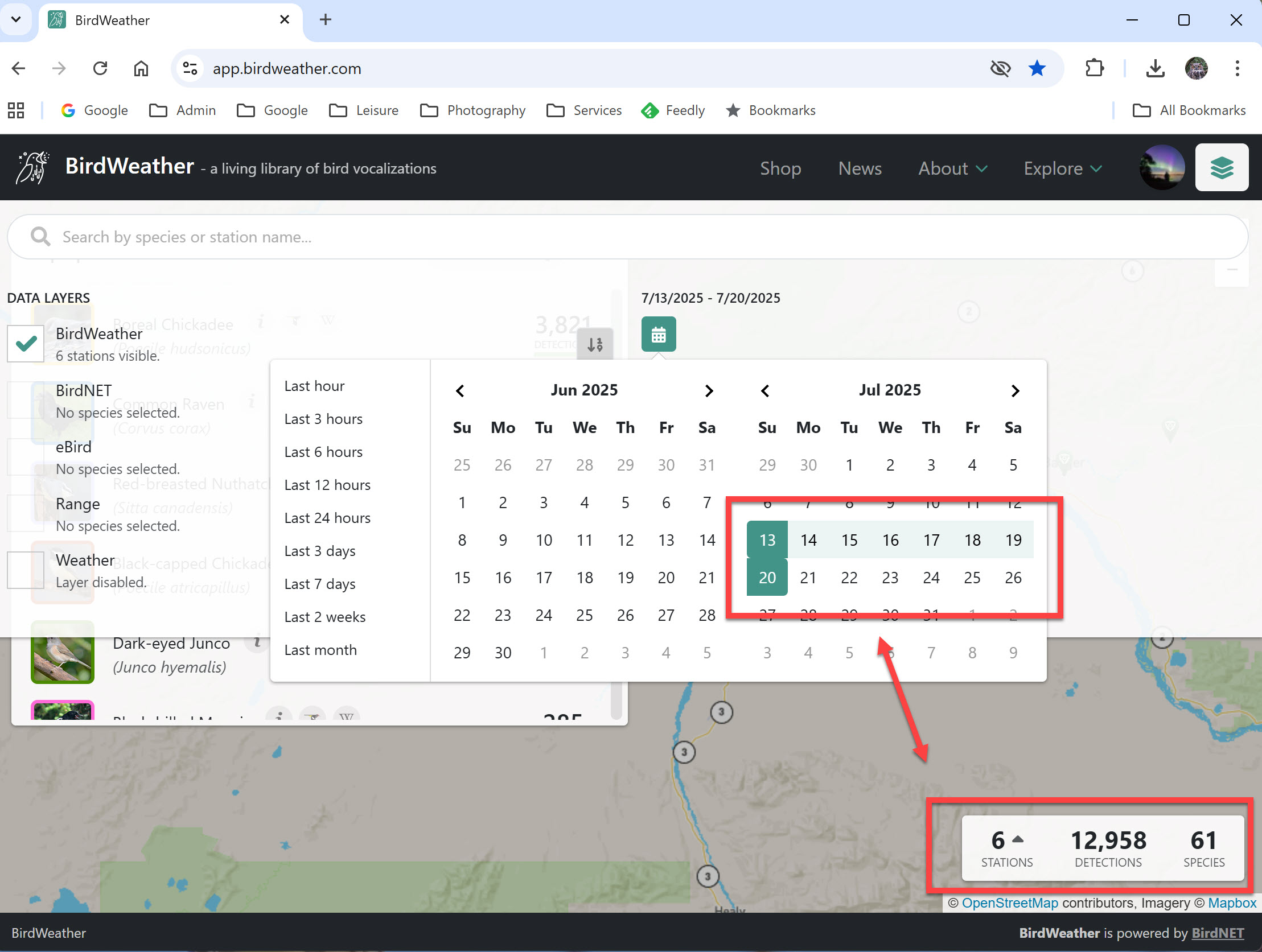Select the Last 7 days preset

(x=319, y=584)
